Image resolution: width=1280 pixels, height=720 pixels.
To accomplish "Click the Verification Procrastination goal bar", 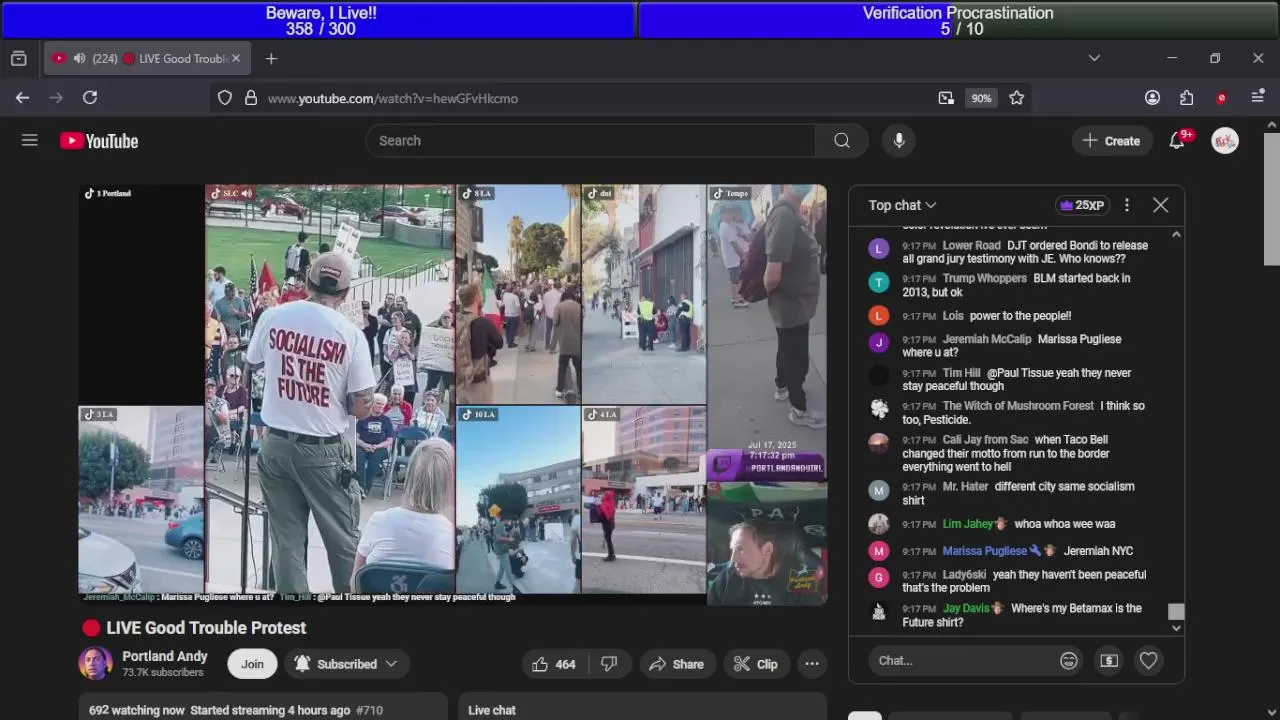I will pyautogui.click(x=958, y=20).
